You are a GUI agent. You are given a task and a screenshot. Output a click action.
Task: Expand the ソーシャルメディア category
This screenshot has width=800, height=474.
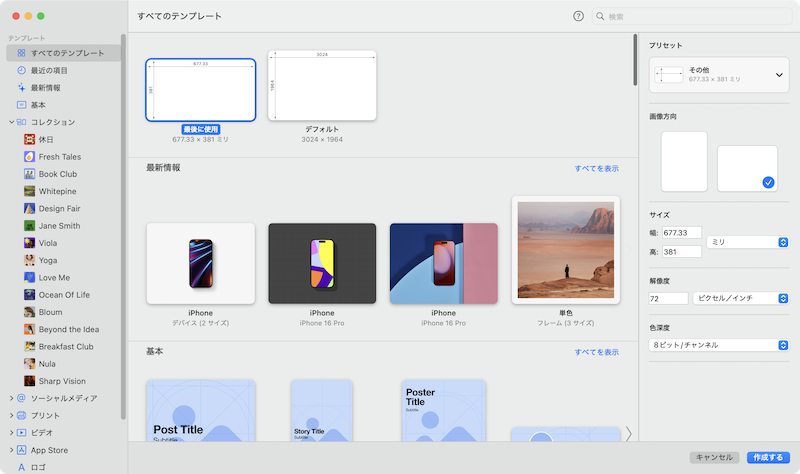tap(11, 398)
